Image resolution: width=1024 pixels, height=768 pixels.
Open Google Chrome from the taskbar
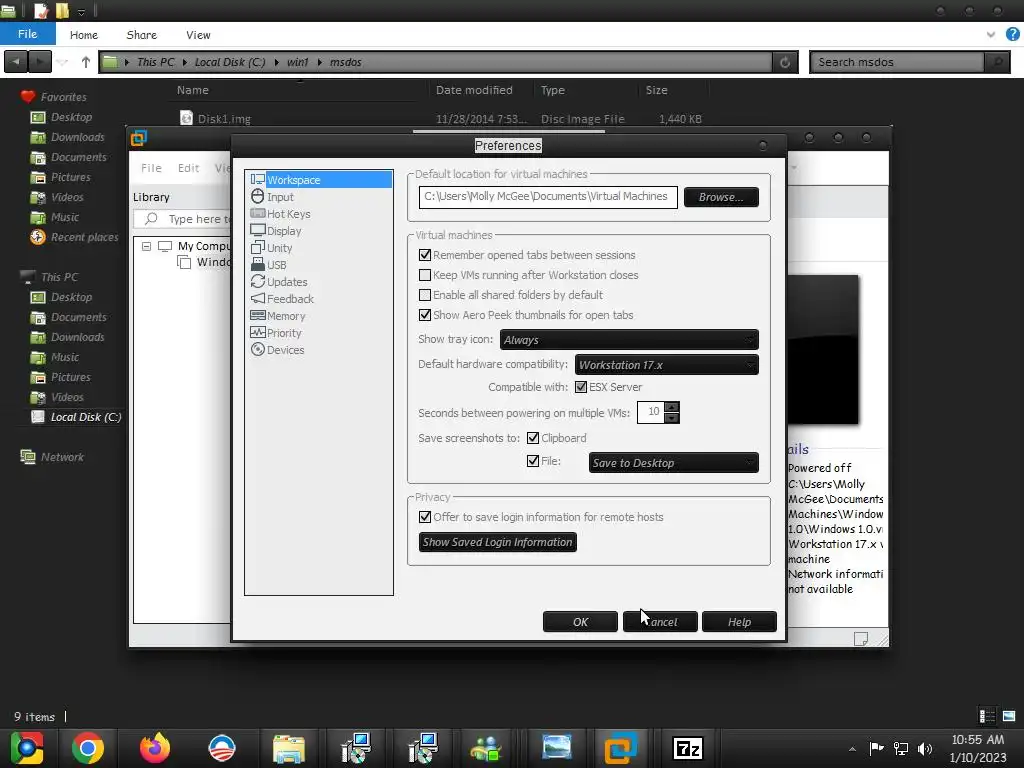(x=88, y=748)
